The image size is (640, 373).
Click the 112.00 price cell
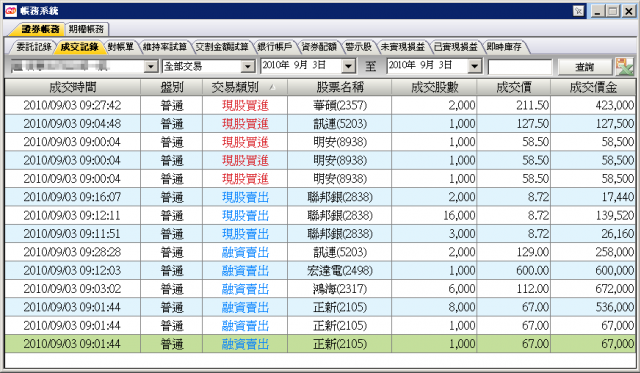tap(514, 289)
